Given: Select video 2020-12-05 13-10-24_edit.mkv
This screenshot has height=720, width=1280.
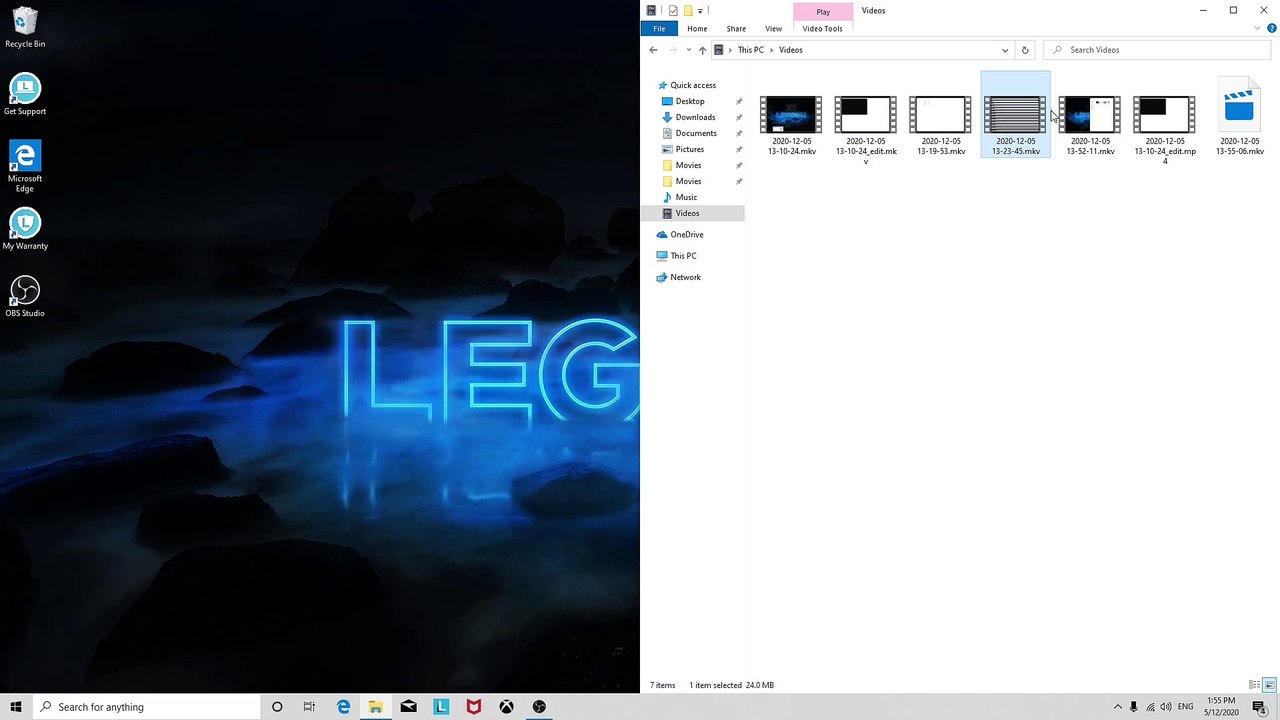Looking at the screenshot, I should [x=866, y=129].
